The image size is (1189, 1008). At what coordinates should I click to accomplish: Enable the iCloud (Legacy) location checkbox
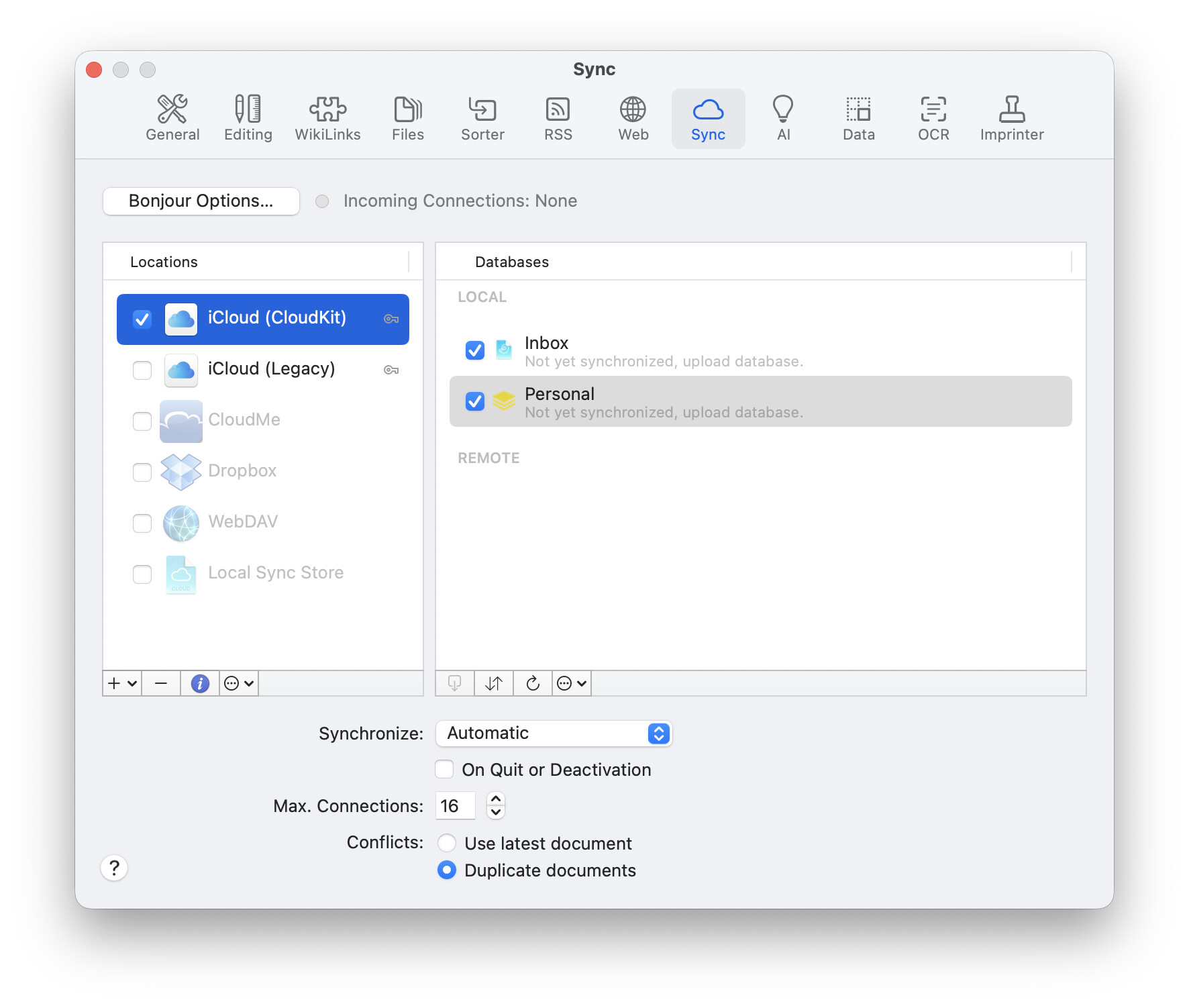(x=142, y=370)
